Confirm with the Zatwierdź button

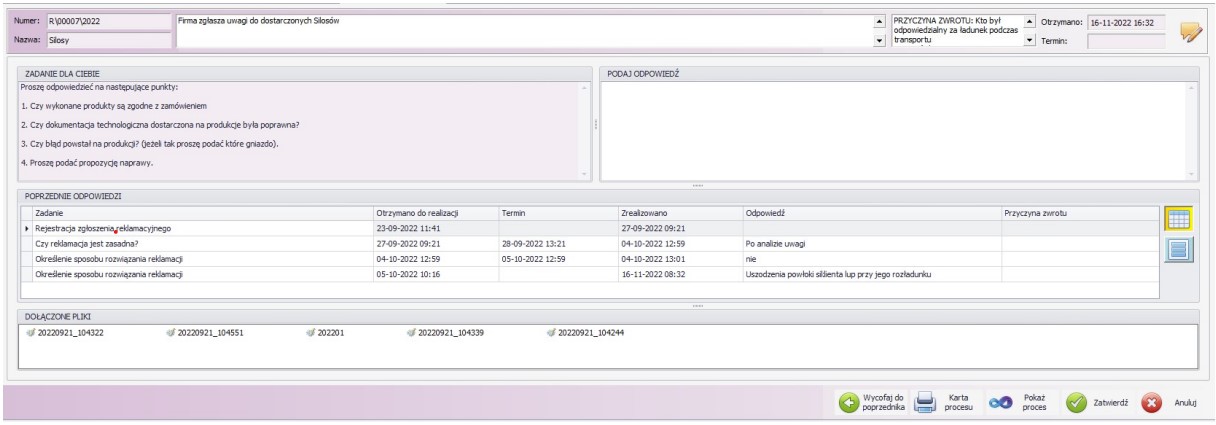(x=1096, y=402)
